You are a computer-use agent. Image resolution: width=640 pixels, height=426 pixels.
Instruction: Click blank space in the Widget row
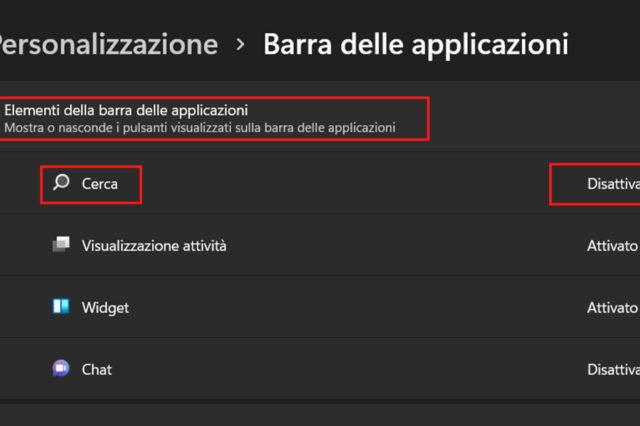pyautogui.click(x=350, y=307)
